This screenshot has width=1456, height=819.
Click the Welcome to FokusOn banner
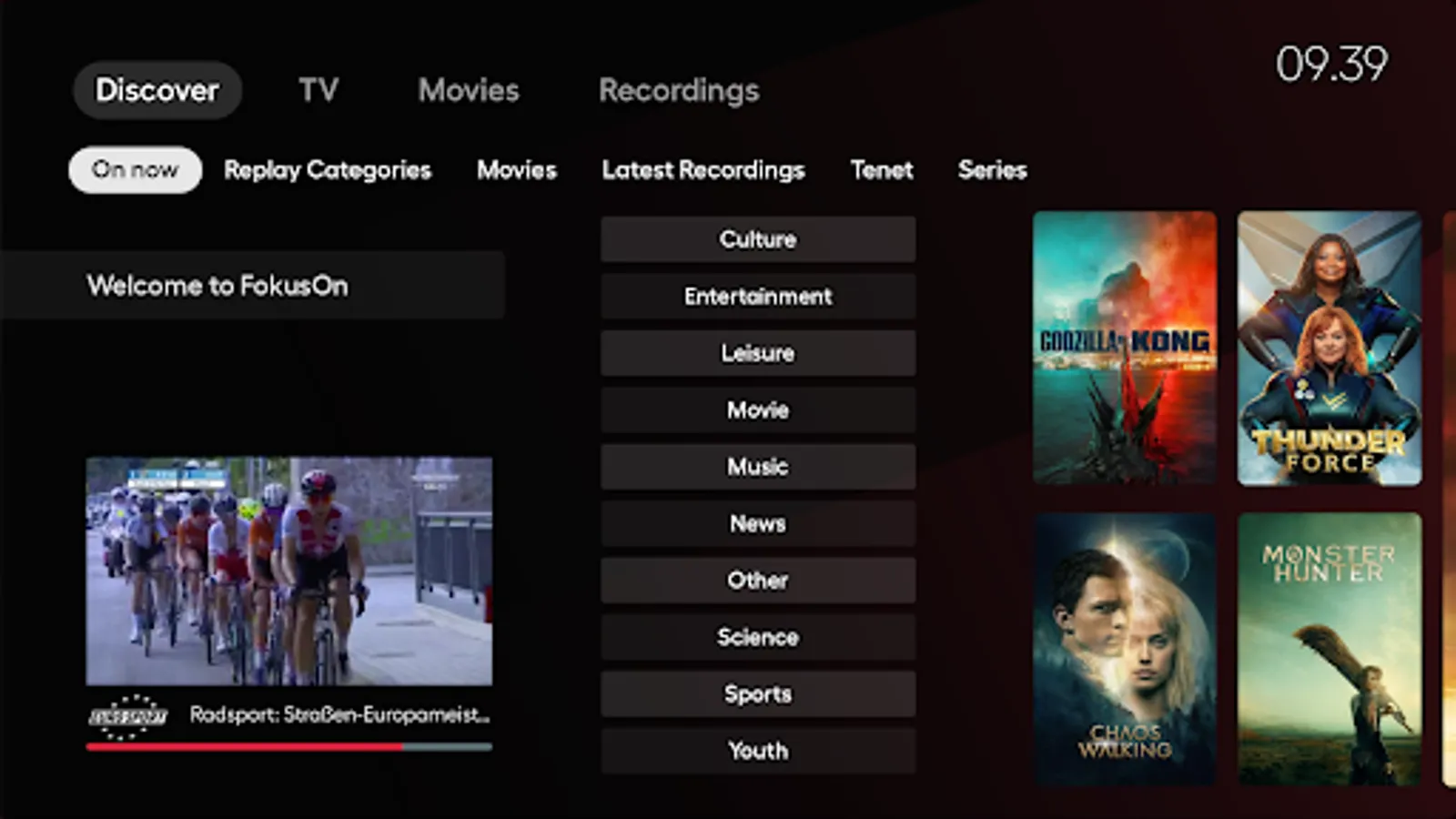click(x=252, y=286)
